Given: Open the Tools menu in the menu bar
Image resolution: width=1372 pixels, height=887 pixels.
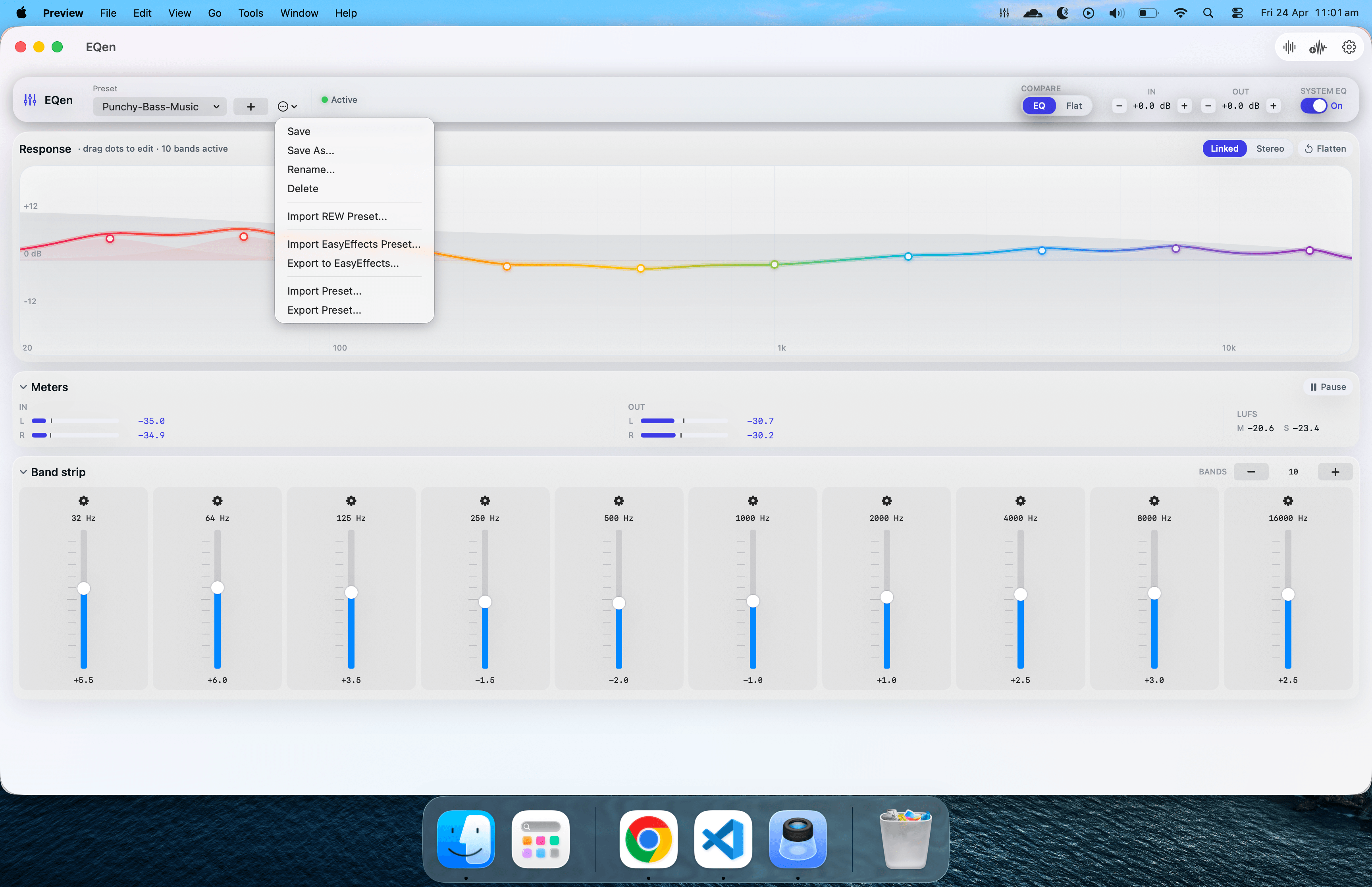Looking at the screenshot, I should [x=250, y=13].
